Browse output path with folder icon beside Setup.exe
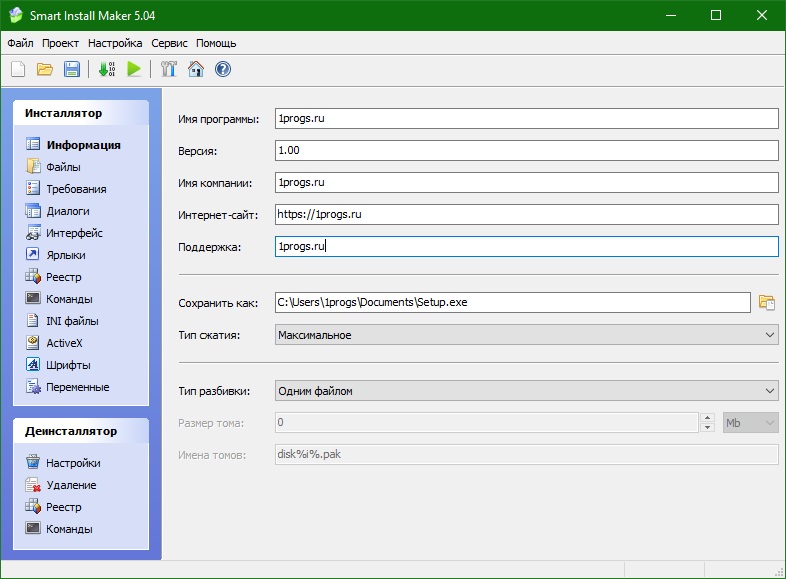 (766, 302)
